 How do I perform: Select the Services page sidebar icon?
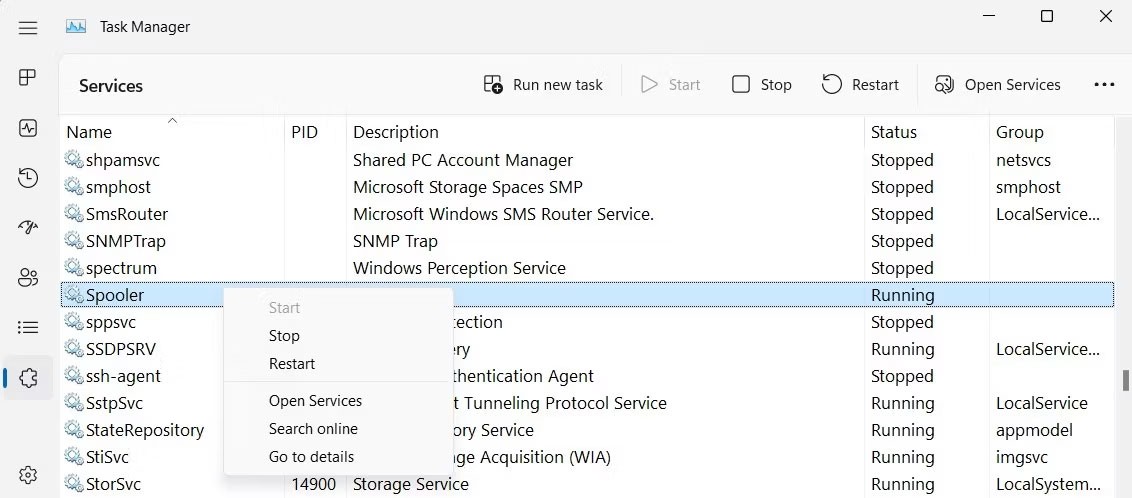click(28, 377)
